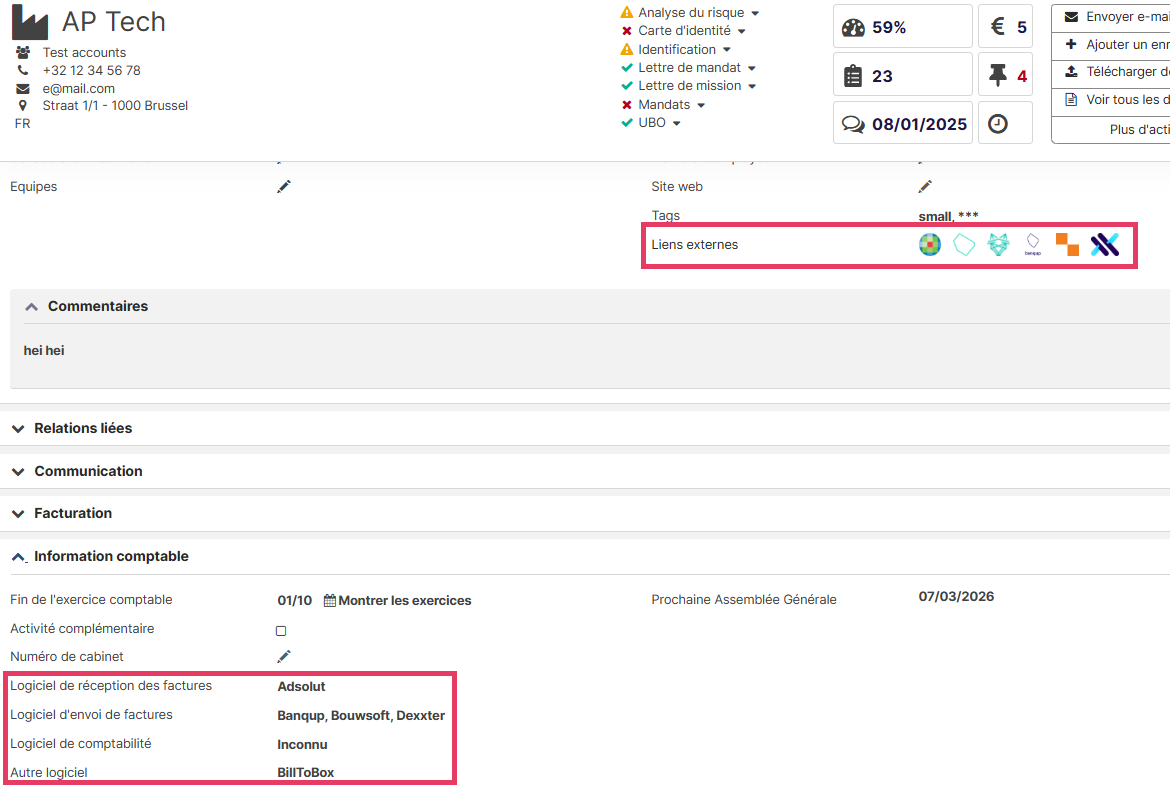Open the orange squares external link
The height and width of the screenshot is (786, 1170).
click(x=1067, y=244)
